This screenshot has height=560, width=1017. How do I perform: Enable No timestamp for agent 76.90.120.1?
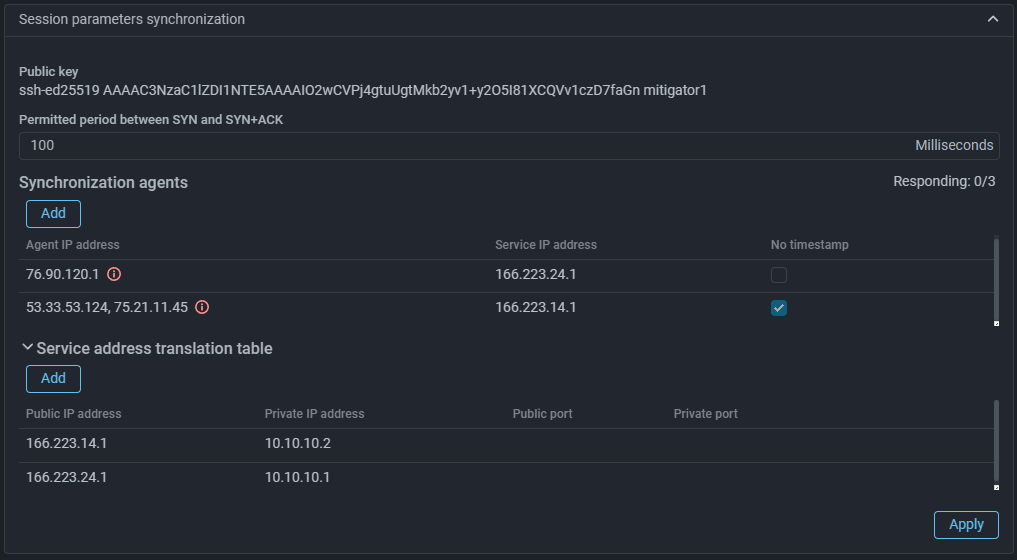(x=779, y=275)
